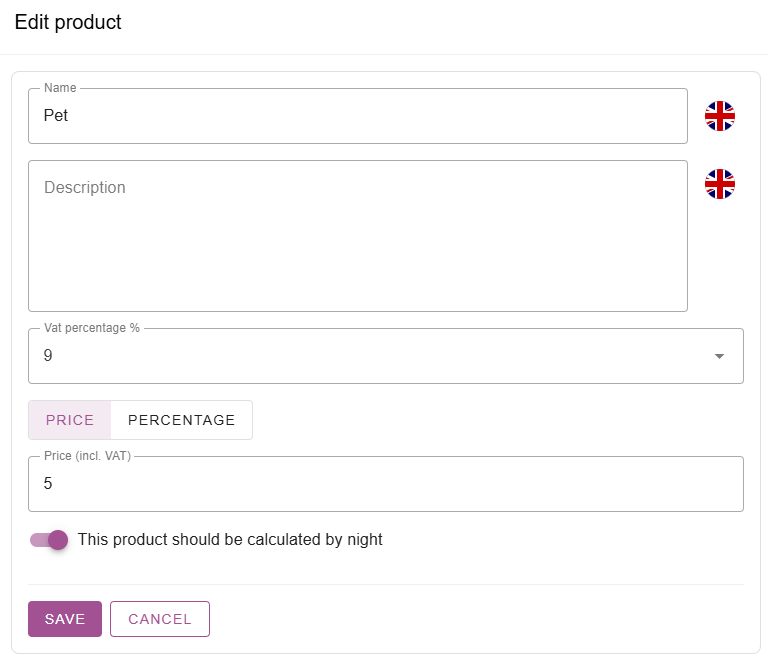Toggle the calculated by night switch

point(48,540)
